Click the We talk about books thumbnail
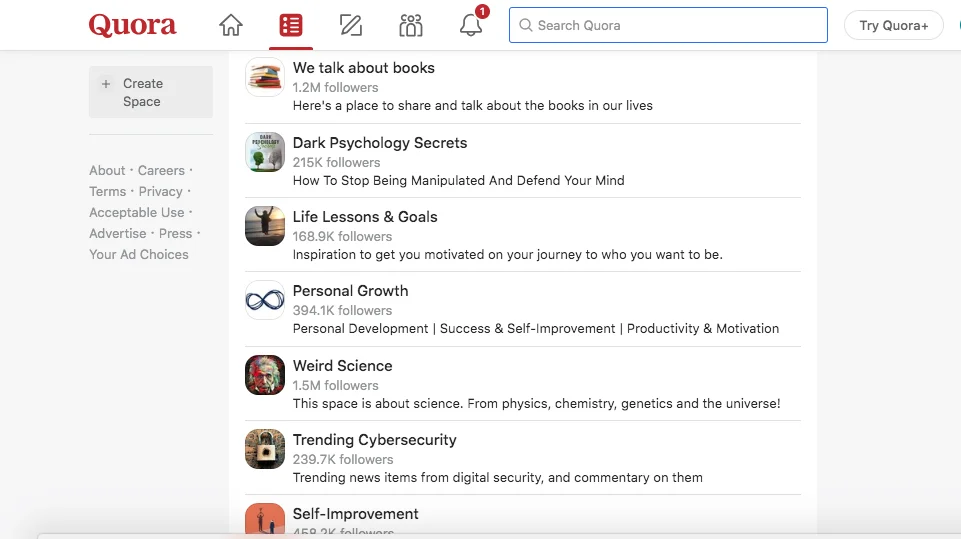 (265, 77)
